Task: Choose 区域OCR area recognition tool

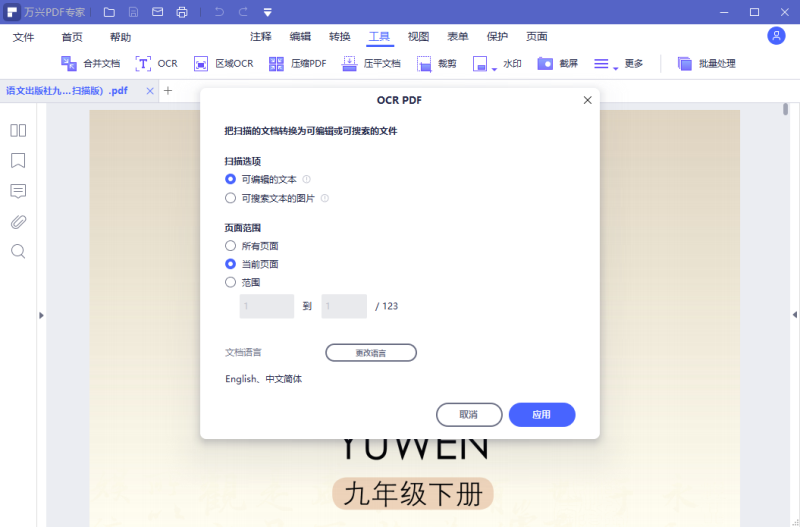Action: click(223, 63)
